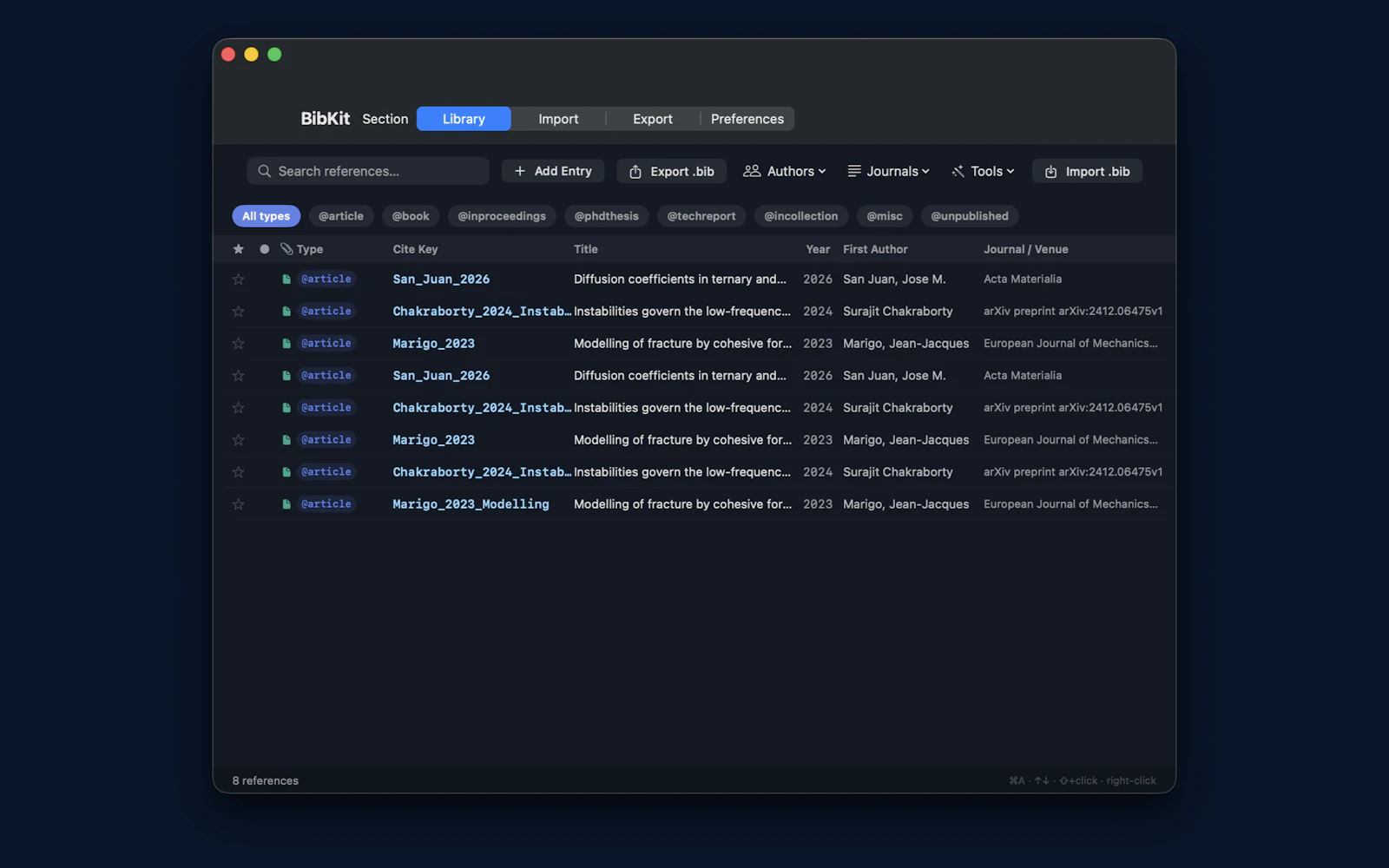Image resolution: width=1389 pixels, height=868 pixels.
Task: Click @article badge in Marigo_2023_Modelling row
Action: point(326,504)
